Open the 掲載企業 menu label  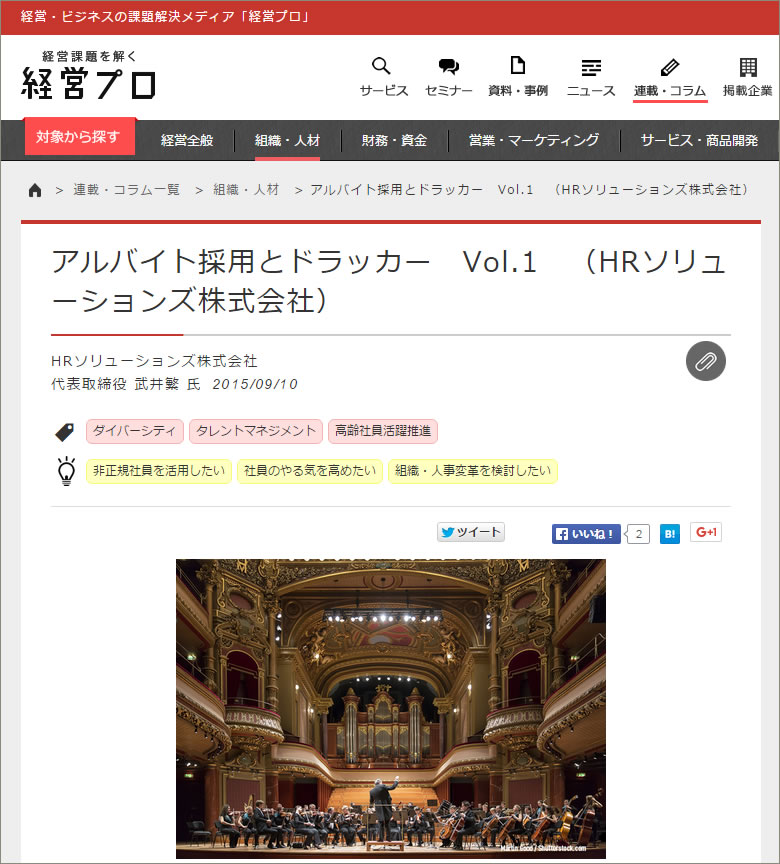pos(748,91)
